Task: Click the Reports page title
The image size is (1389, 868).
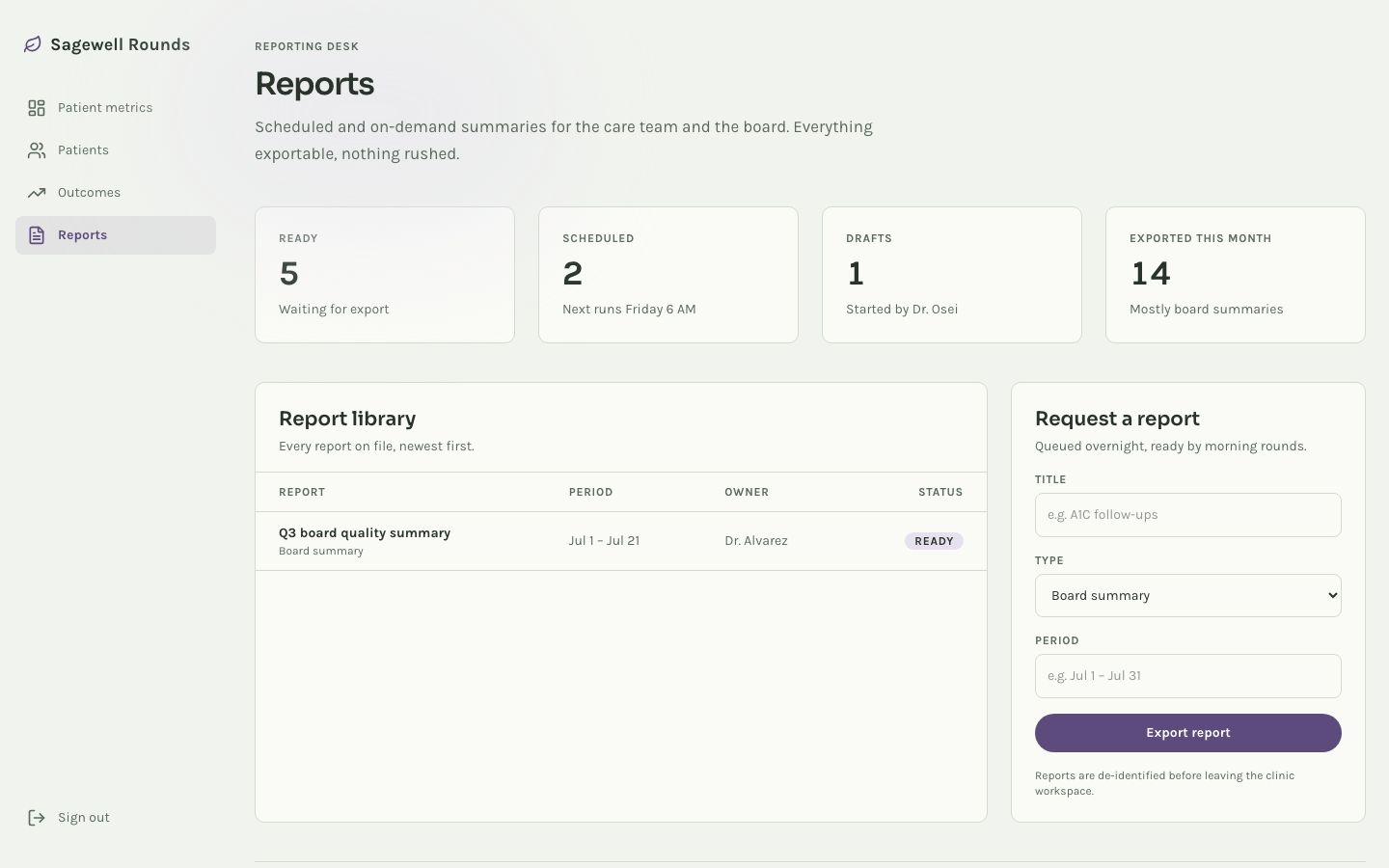Action: tap(314, 84)
